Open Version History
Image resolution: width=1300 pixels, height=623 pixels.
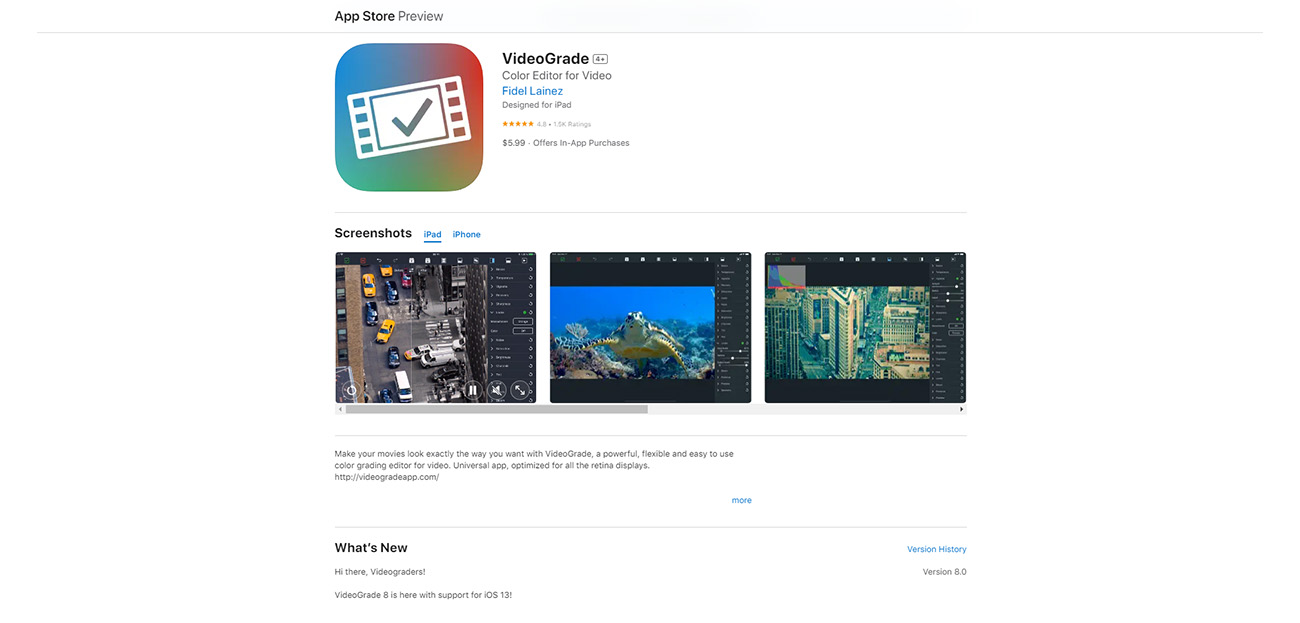click(x=936, y=549)
